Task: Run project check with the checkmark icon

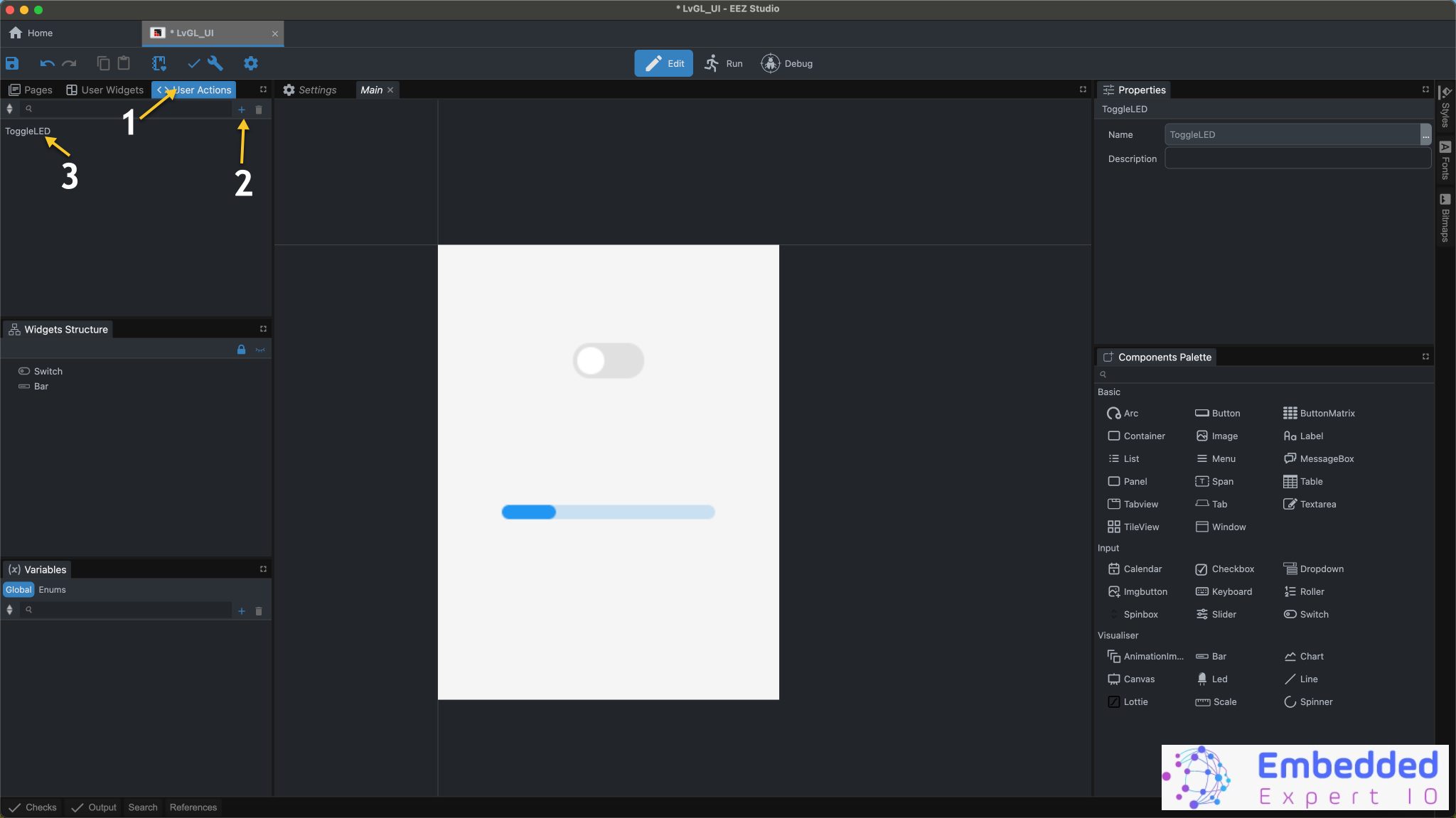Action: [194, 63]
